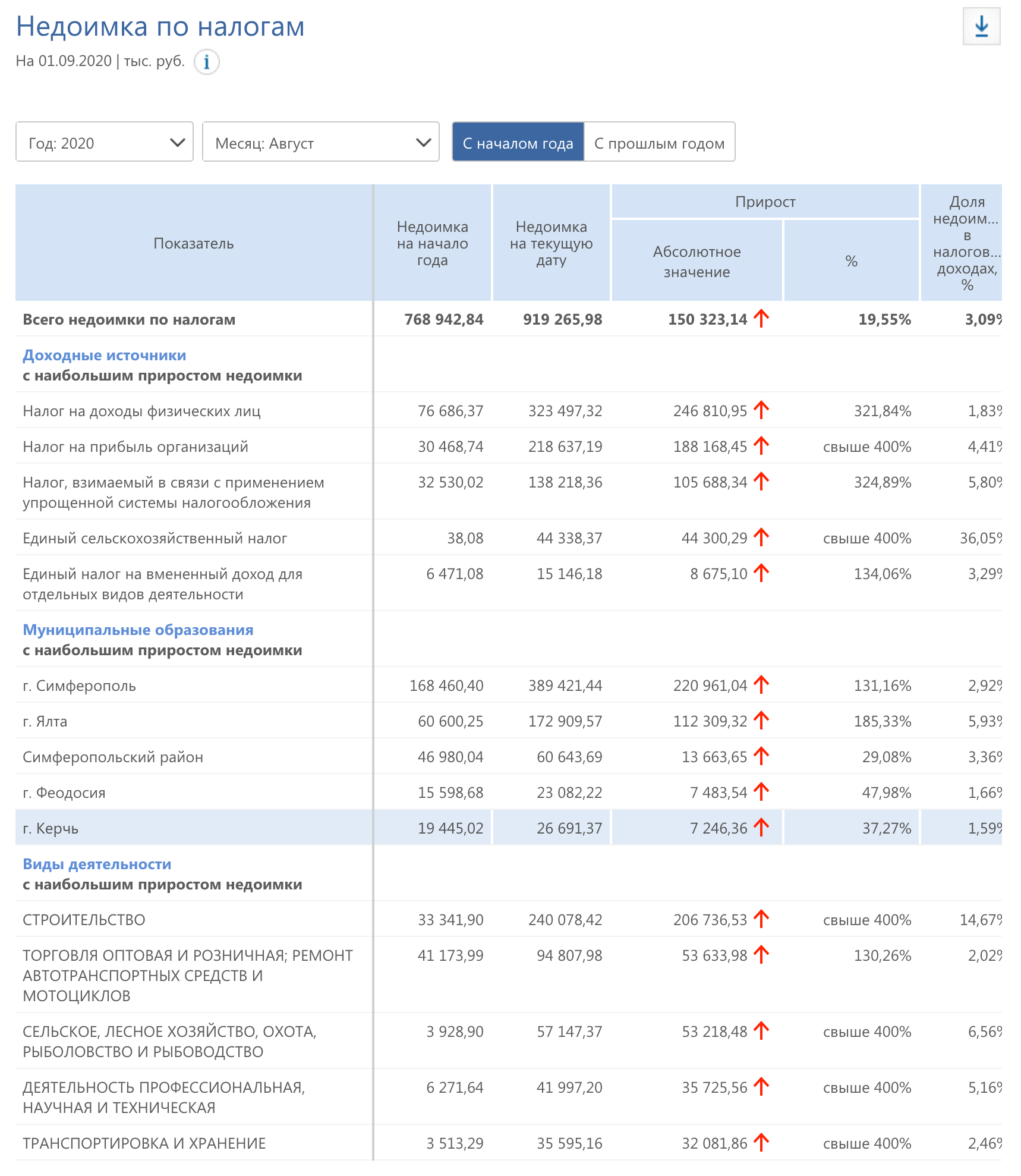1021x1176 pixels.
Task: Click red growth arrow in the total arrears row
Action: (761, 319)
